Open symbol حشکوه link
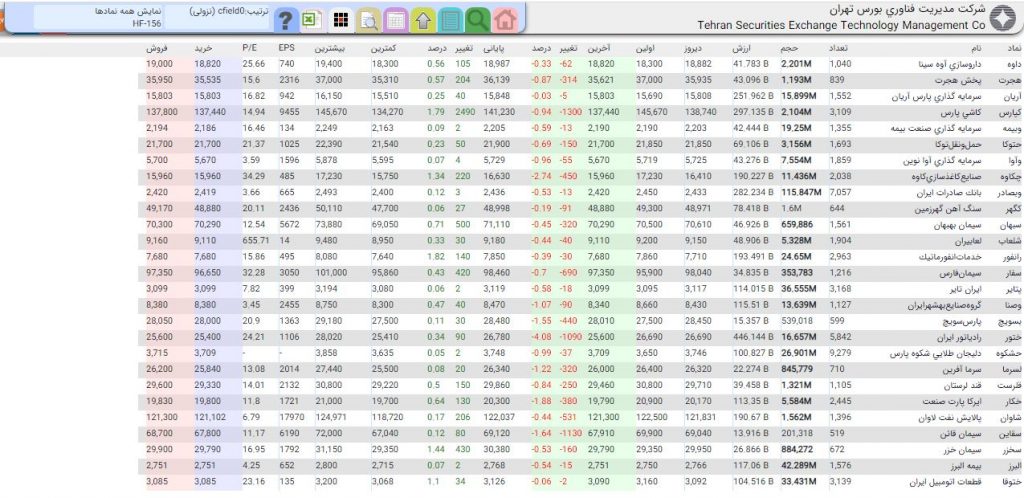This screenshot has height=498, width=1024. click(x=1008, y=354)
